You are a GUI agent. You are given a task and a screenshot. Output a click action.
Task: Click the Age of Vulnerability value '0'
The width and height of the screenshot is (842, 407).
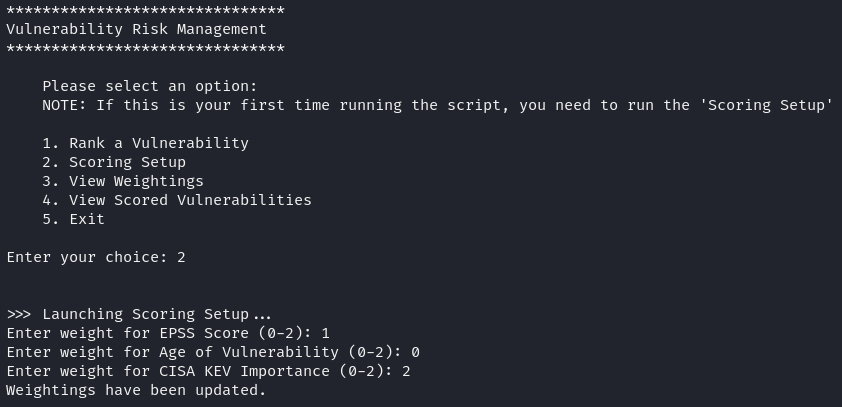415,352
